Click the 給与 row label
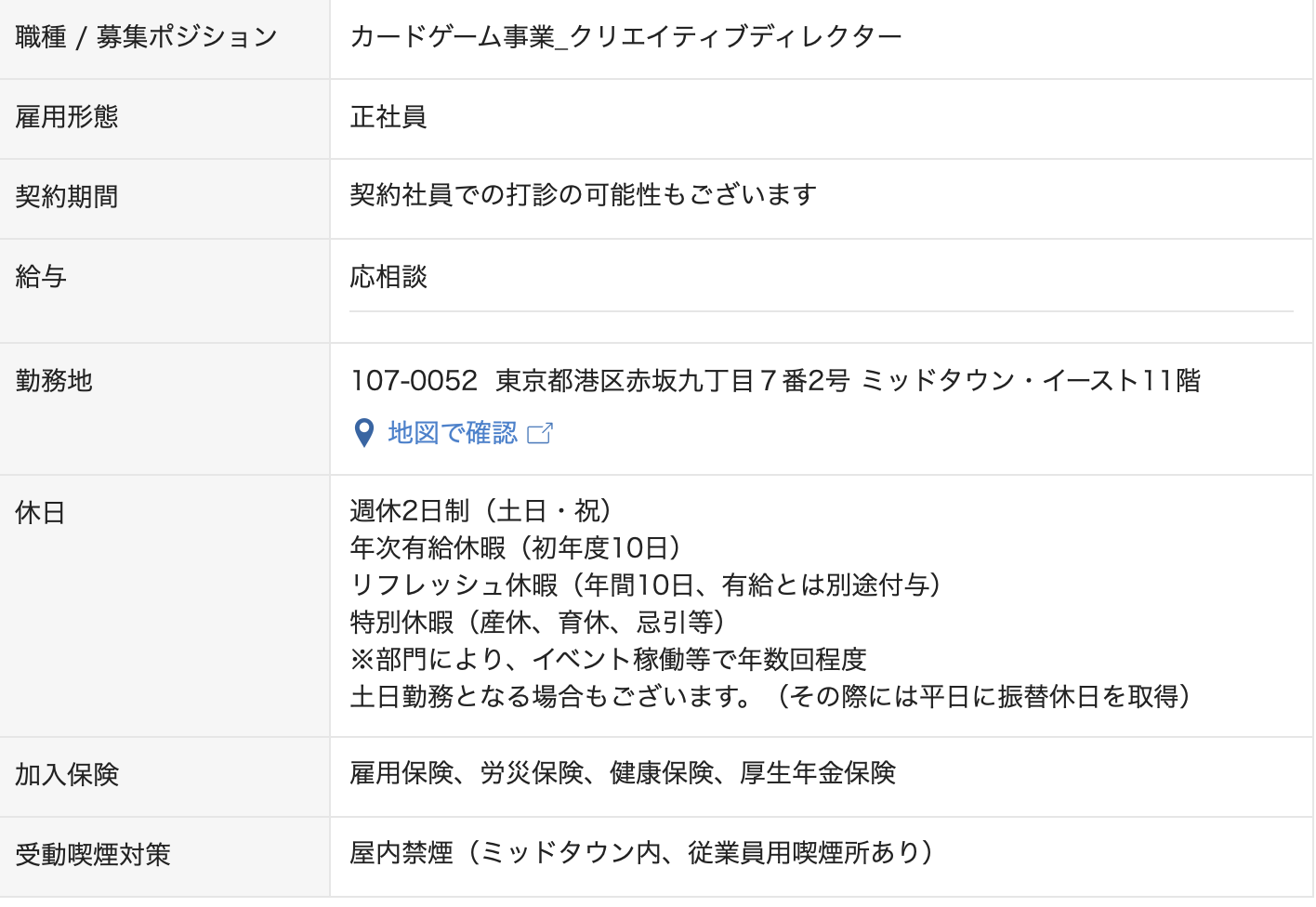 tap(41, 277)
